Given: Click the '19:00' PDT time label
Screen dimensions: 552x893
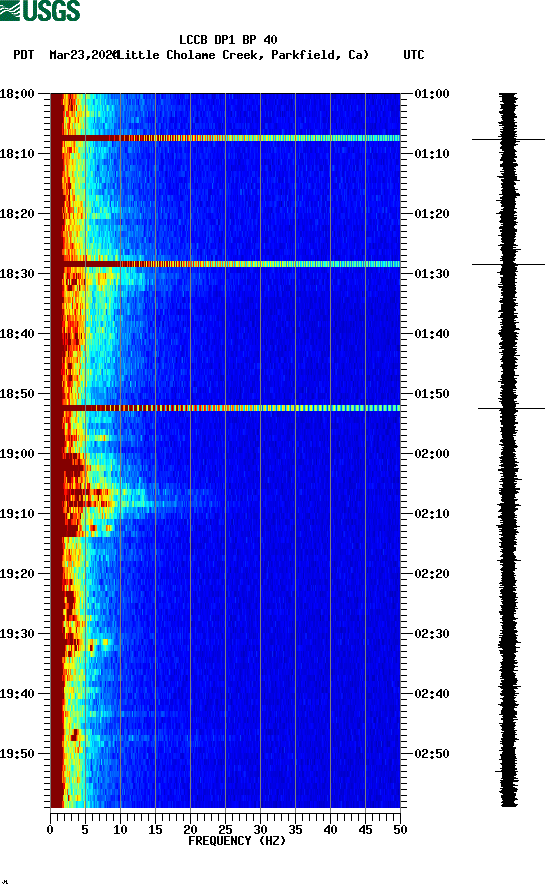Looking at the screenshot, I should 17,454.
